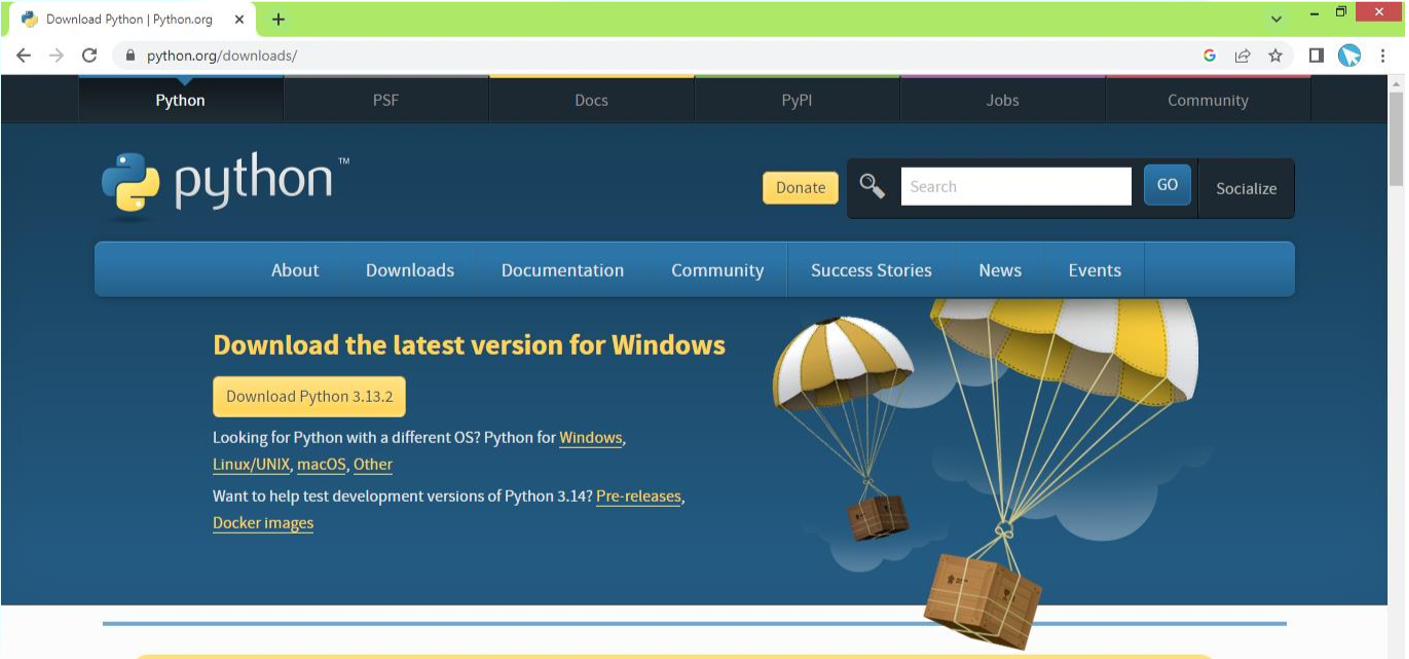Follow the Pre-releases link
This screenshot has height=659, width=1409.
pos(639,496)
